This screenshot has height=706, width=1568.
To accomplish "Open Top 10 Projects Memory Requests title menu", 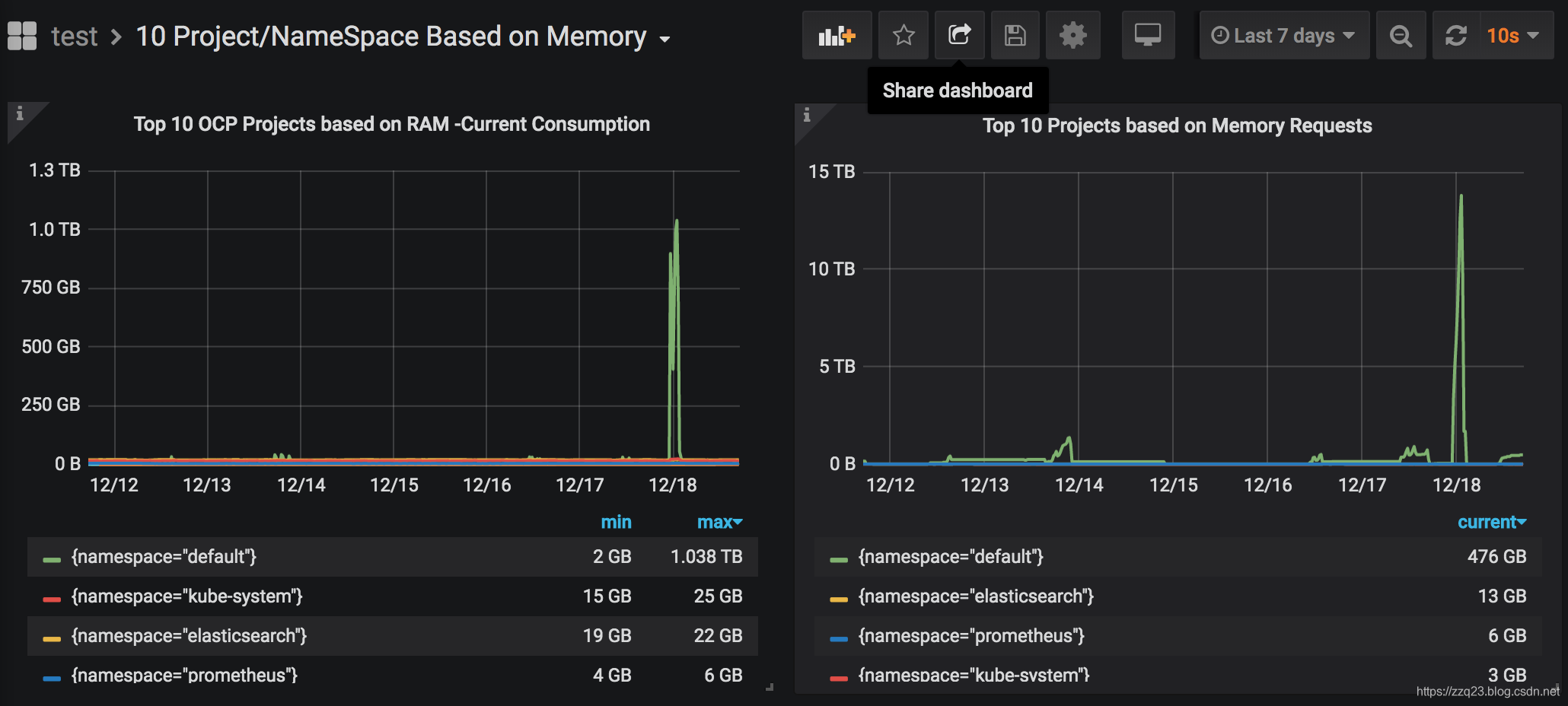I will pos(1177,126).
